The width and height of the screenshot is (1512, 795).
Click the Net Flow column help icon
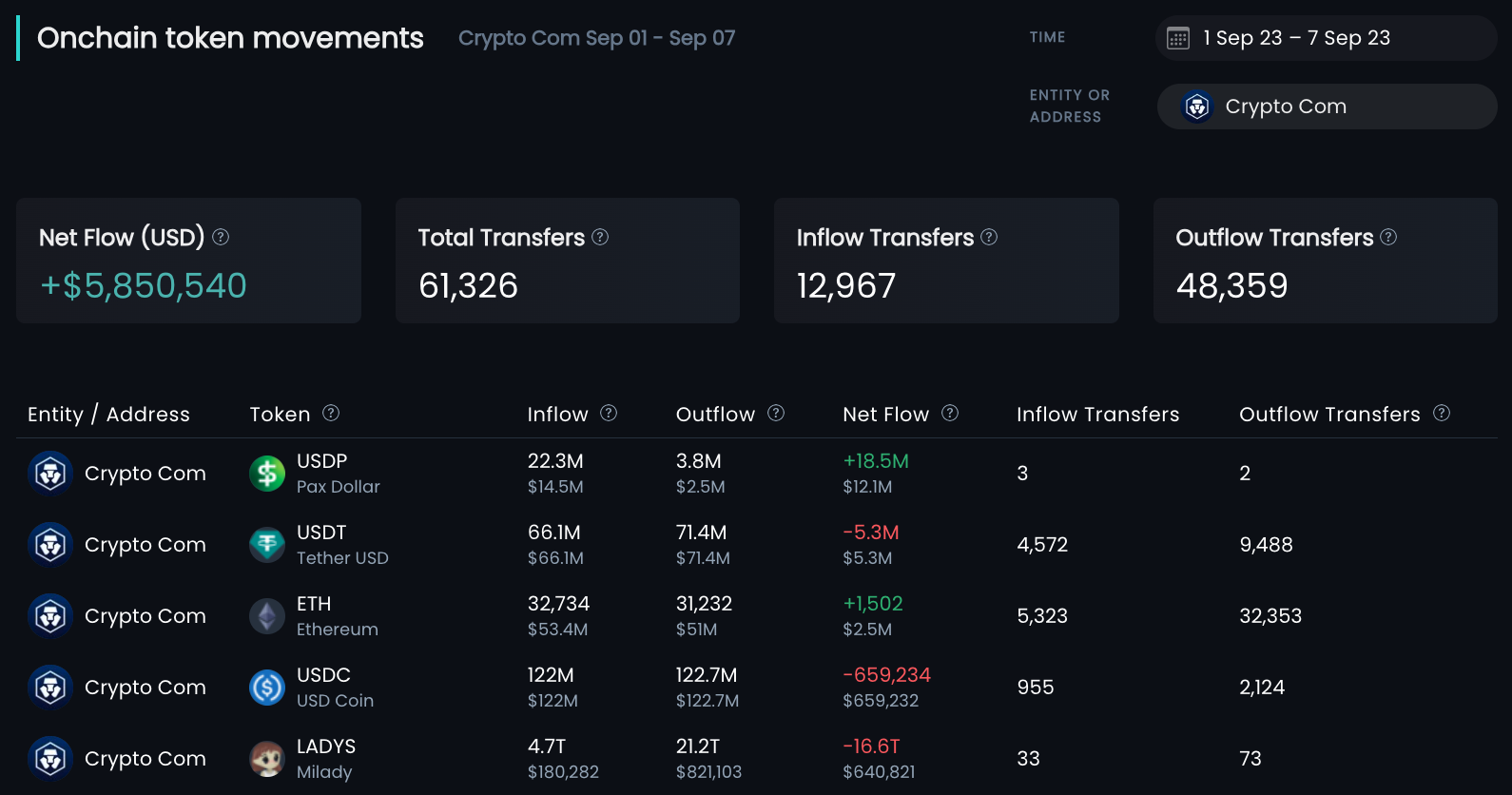(950, 413)
